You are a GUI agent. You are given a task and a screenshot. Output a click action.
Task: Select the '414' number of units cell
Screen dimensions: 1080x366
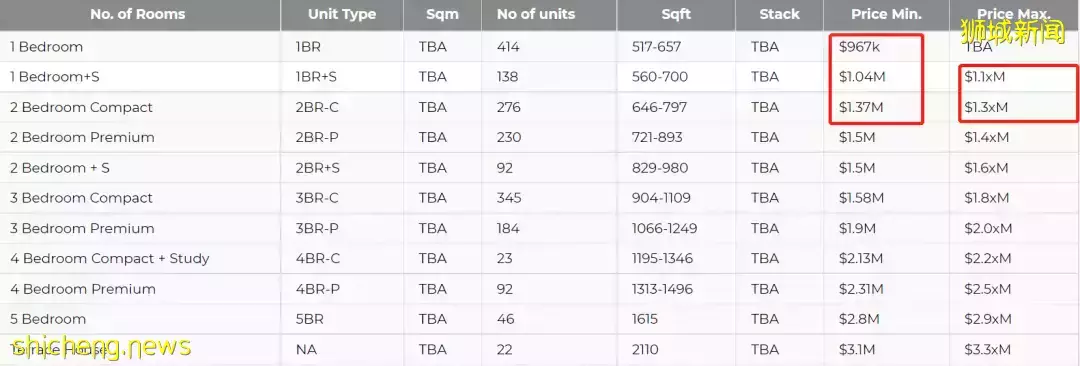point(508,47)
